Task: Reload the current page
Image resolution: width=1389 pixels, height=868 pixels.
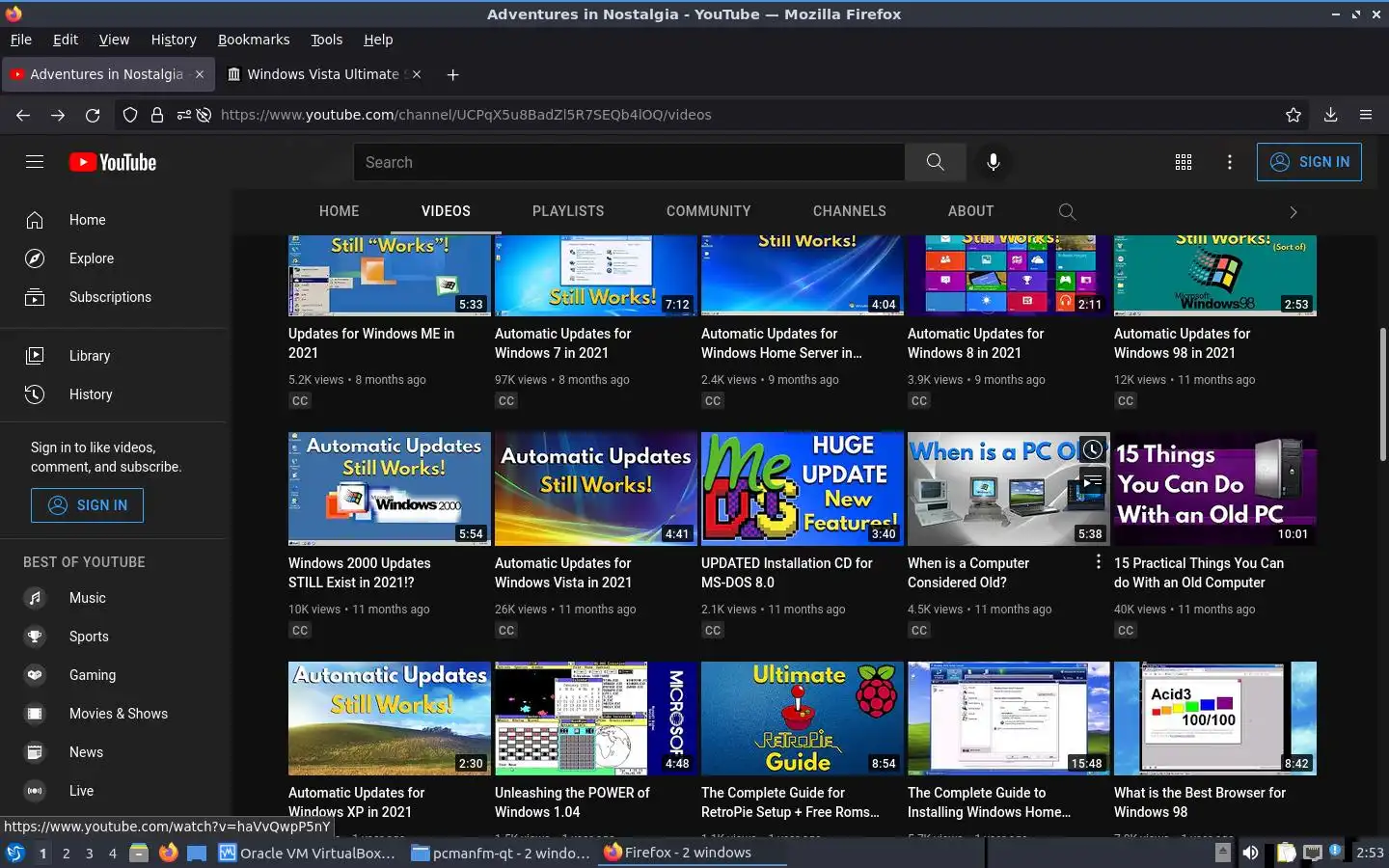Action: tap(93, 115)
